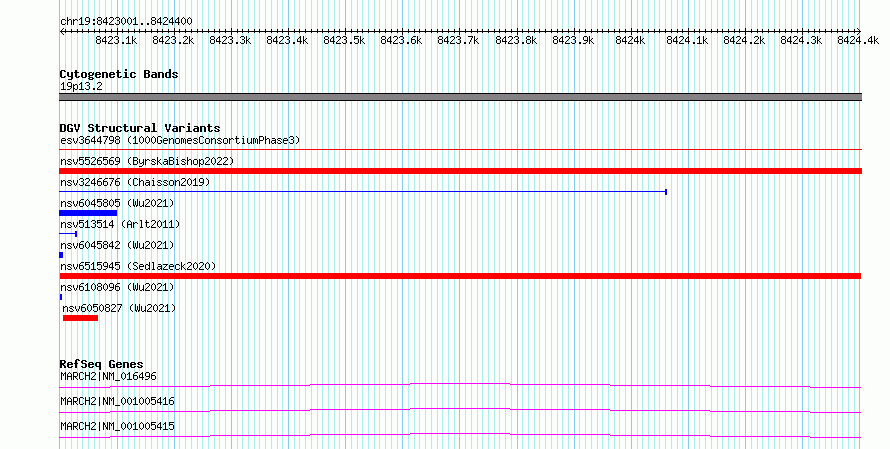This screenshot has width=890, height=449.
Task: Open gene MARCH2|NM_016496
Action: [x=108, y=376]
